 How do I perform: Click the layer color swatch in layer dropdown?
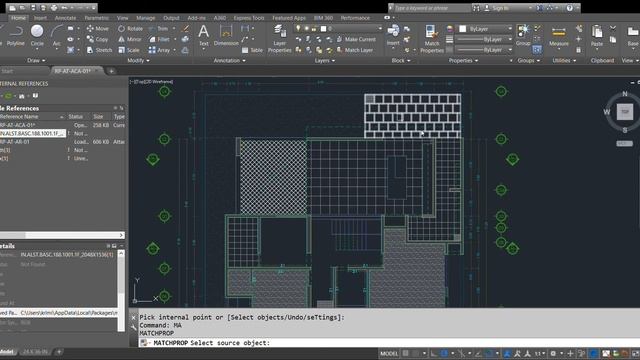323,29
